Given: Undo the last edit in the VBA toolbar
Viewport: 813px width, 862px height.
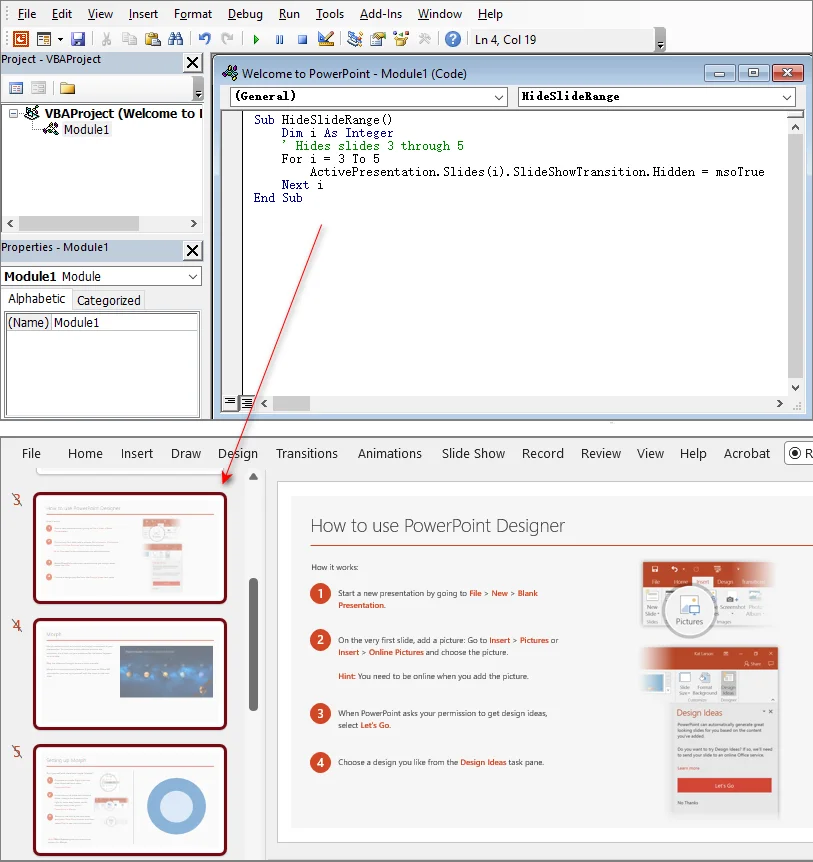Looking at the screenshot, I should [204, 39].
